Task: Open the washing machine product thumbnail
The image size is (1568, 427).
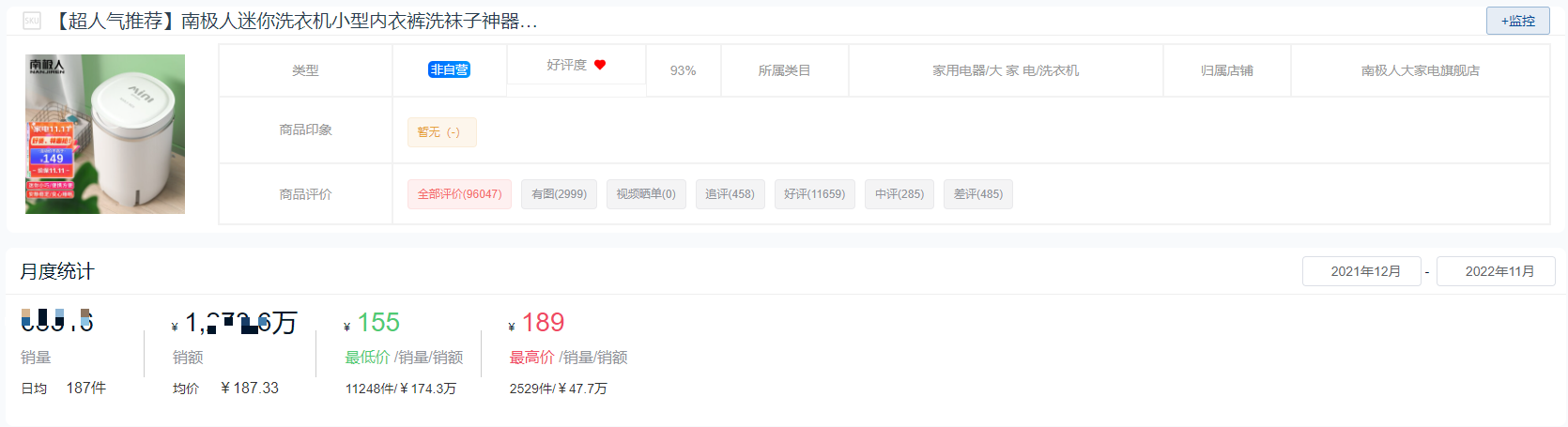Action: (x=105, y=134)
